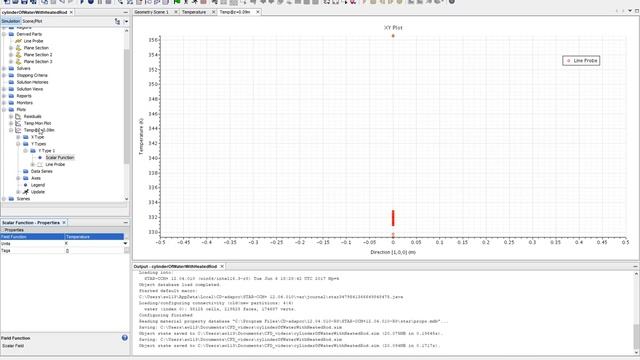Click the Data Series folder icon

tap(26, 171)
